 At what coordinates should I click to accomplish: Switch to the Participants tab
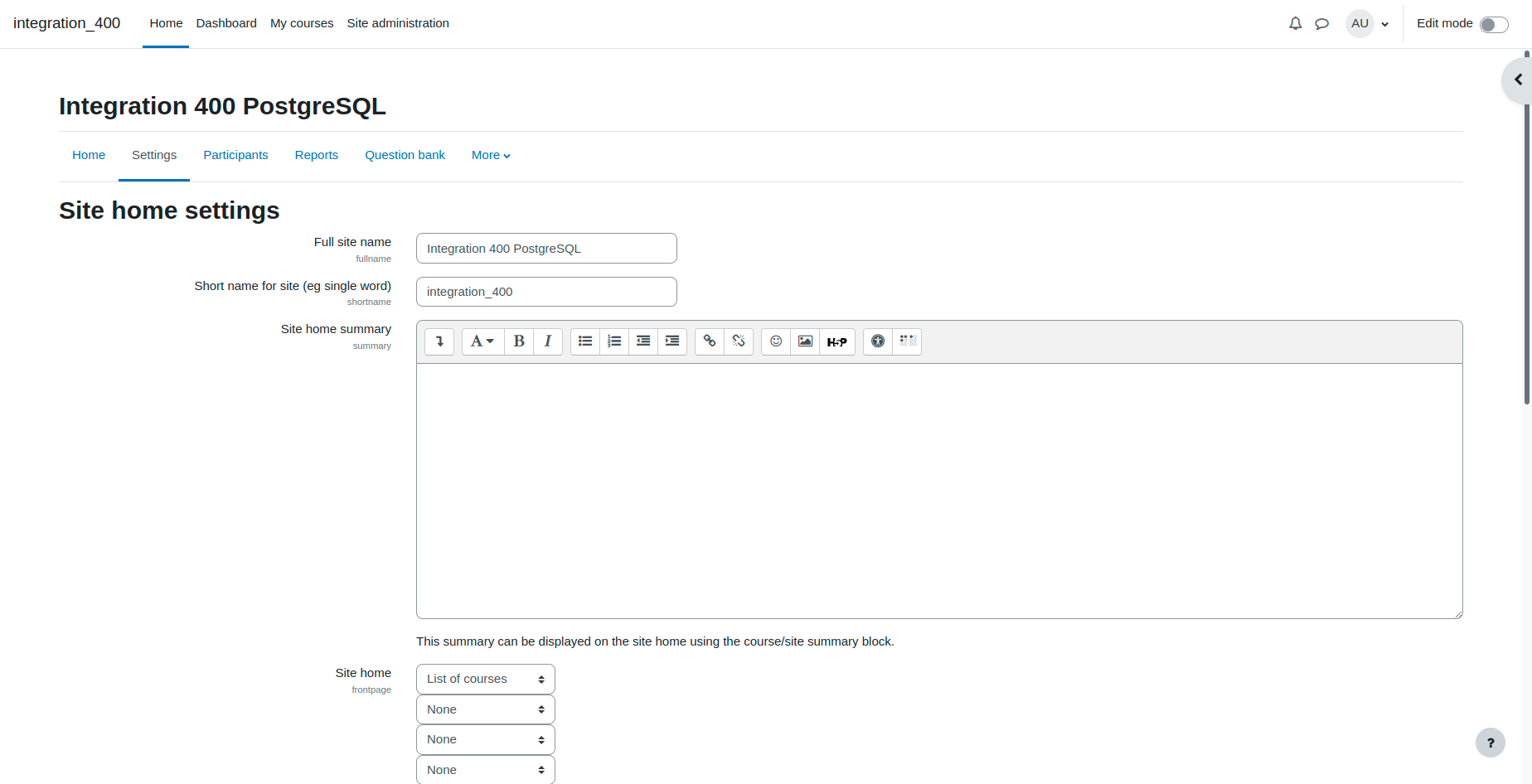[235, 155]
